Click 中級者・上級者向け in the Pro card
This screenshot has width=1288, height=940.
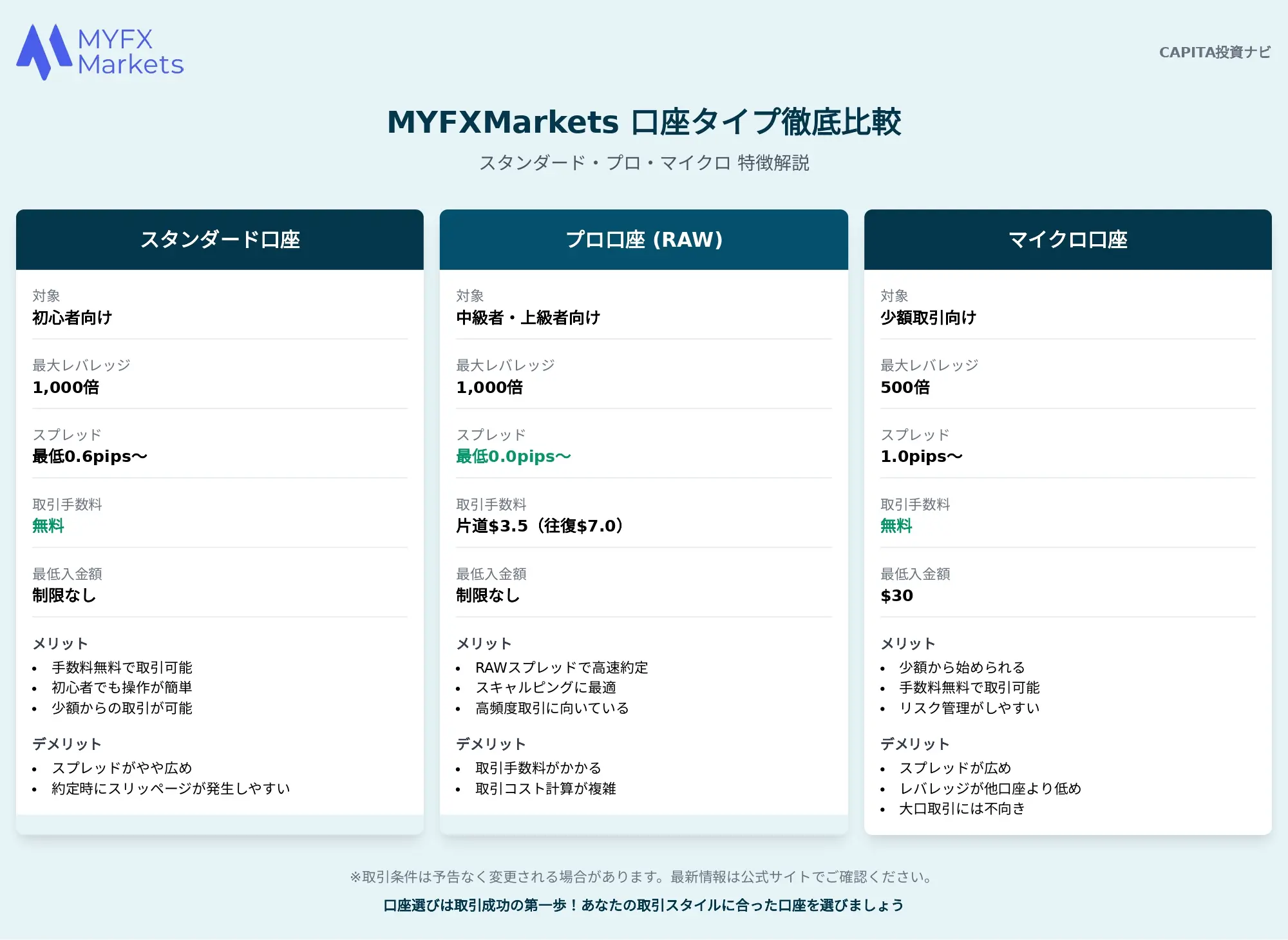coord(528,318)
